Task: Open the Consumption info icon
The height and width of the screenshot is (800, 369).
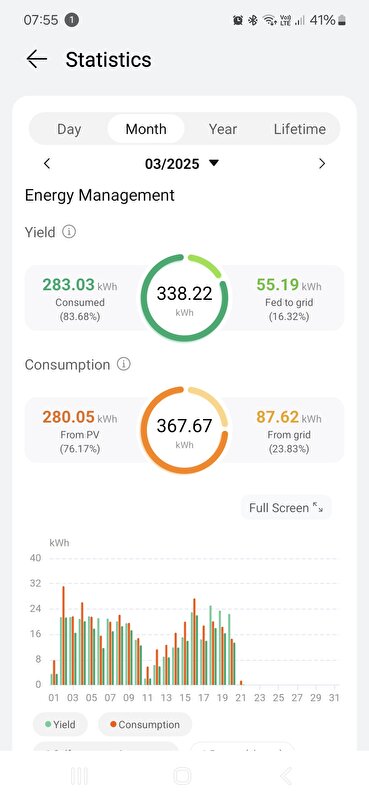Action: pyautogui.click(x=124, y=364)
